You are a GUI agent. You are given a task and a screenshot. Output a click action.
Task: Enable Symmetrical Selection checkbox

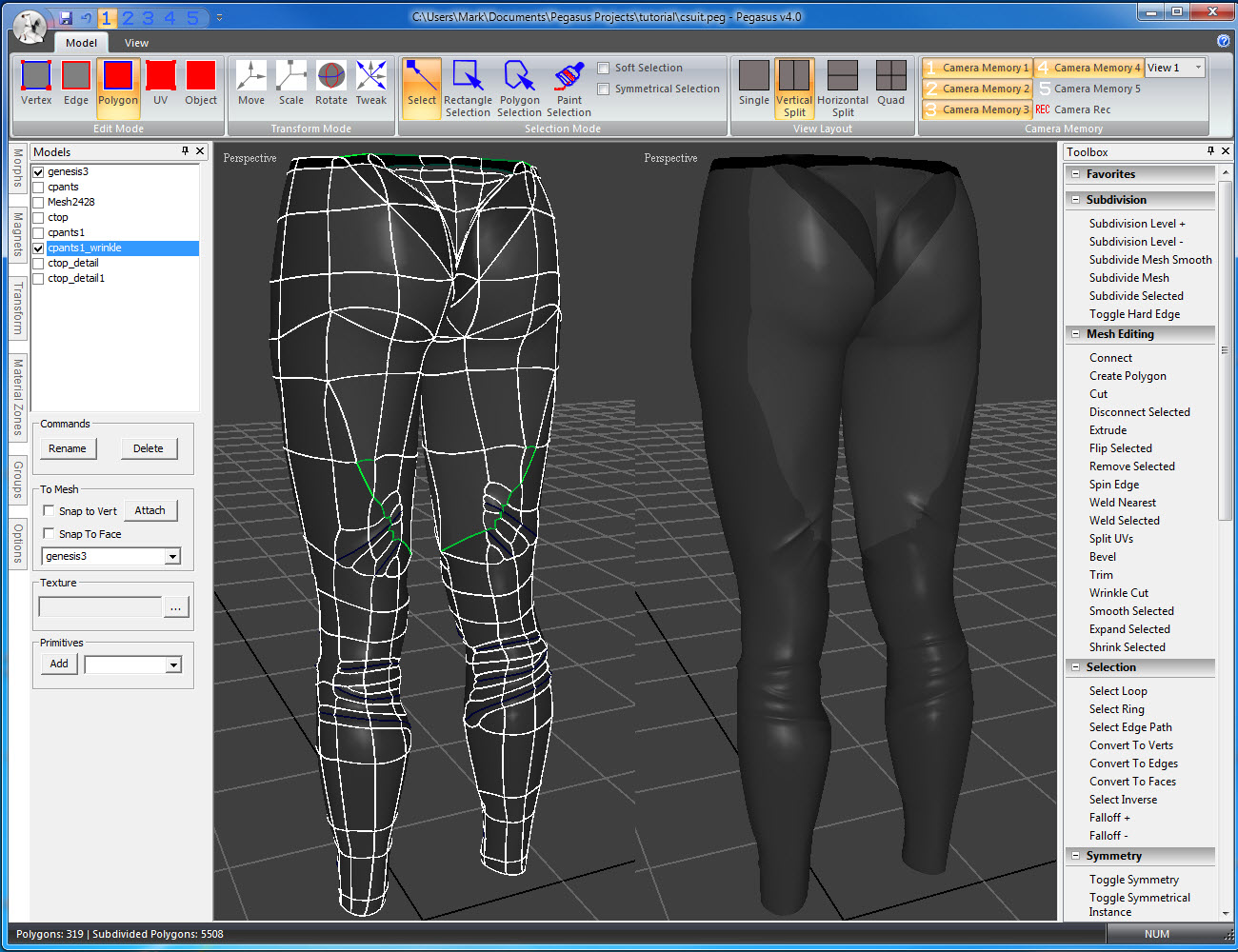click(x=603, y=89)
